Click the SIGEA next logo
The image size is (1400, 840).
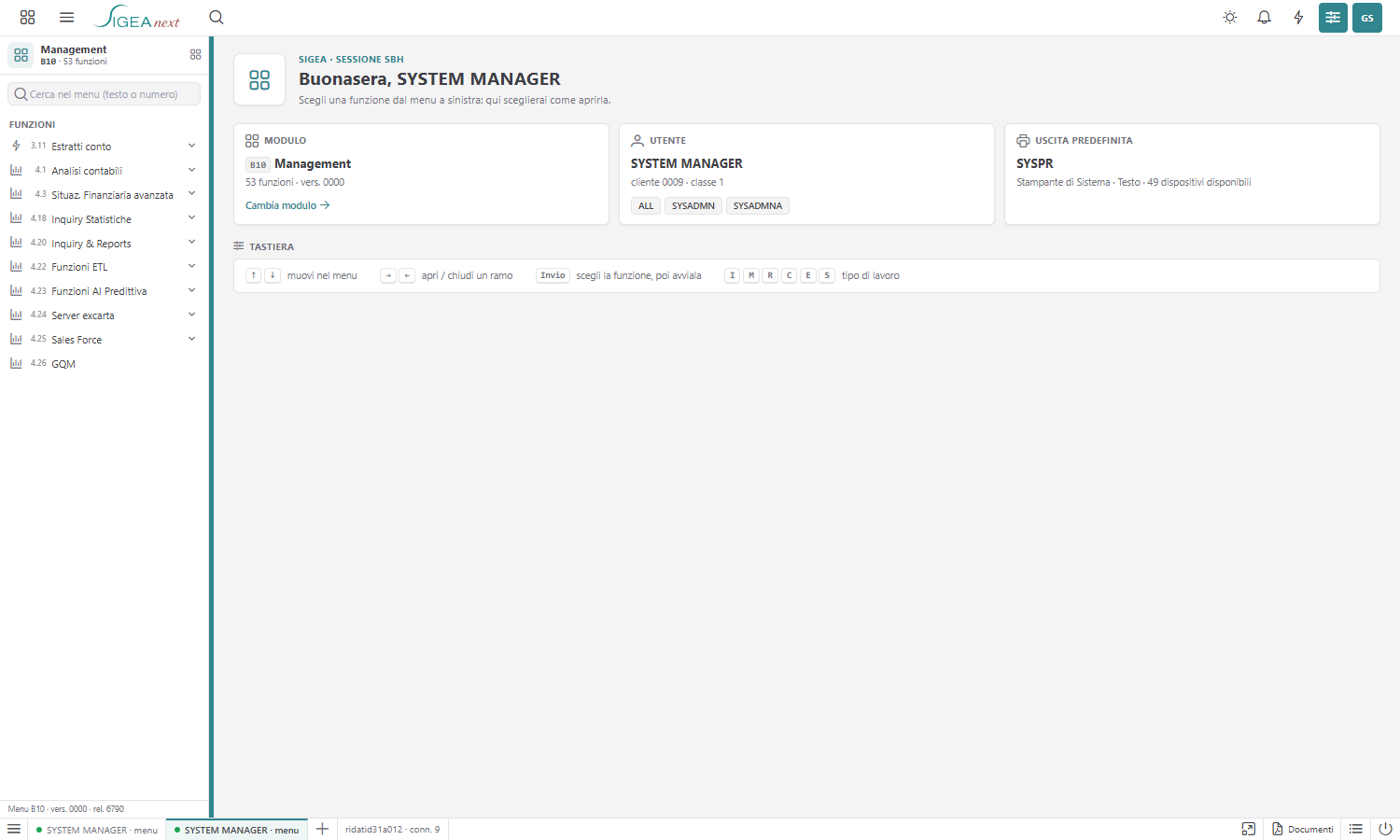[x=137, y=18]
